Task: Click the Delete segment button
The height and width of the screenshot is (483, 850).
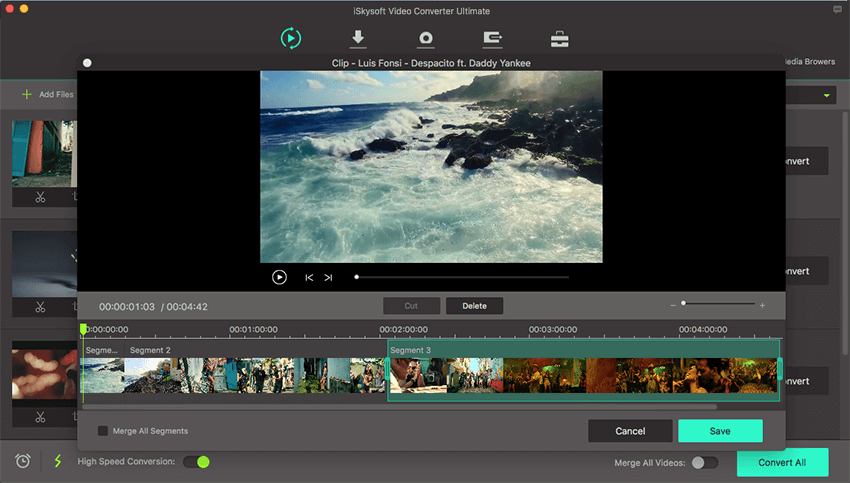Action: click(x=474, y=306)
